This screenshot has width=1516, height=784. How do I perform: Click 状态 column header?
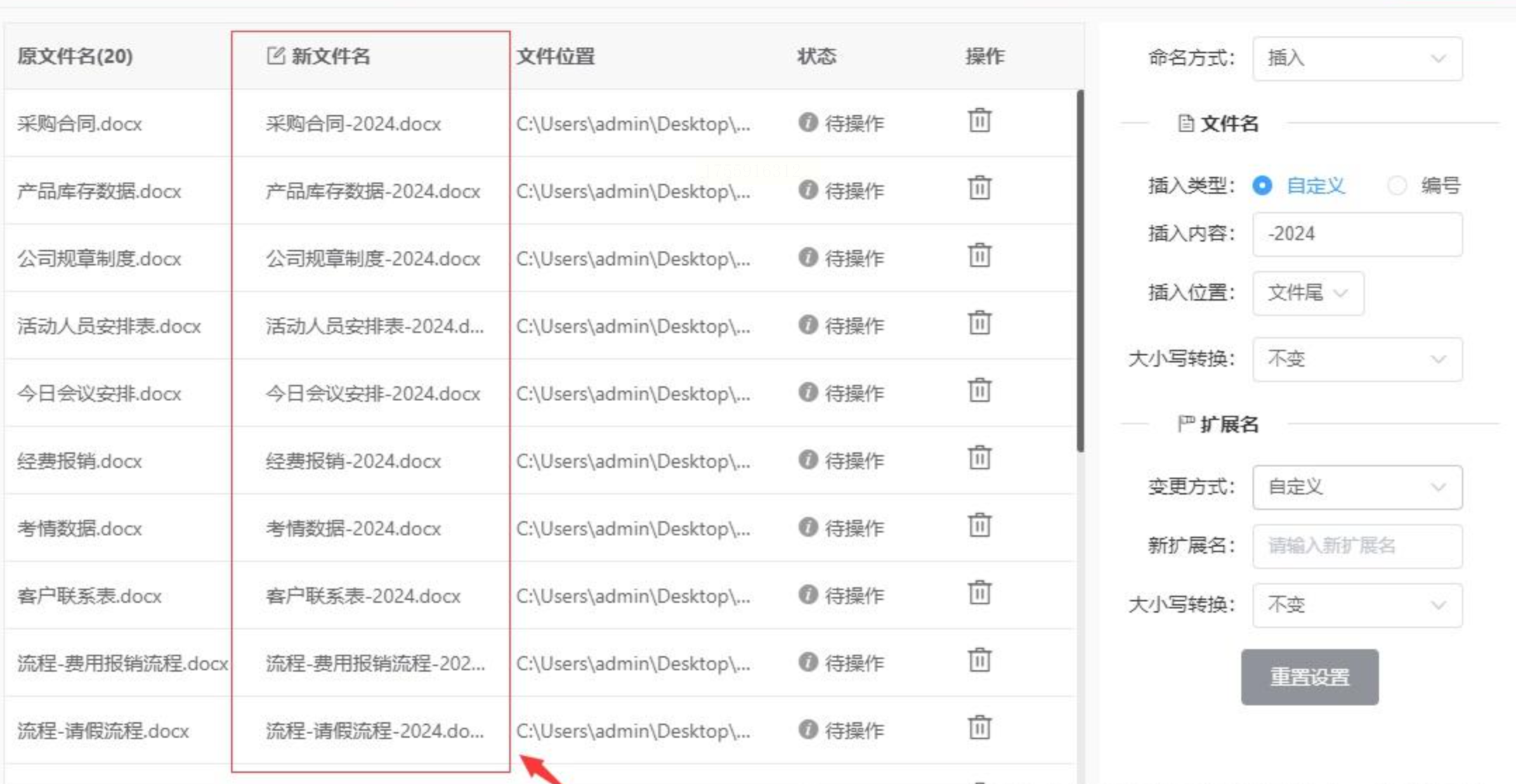pyautogui.click(x=816, y=56)
